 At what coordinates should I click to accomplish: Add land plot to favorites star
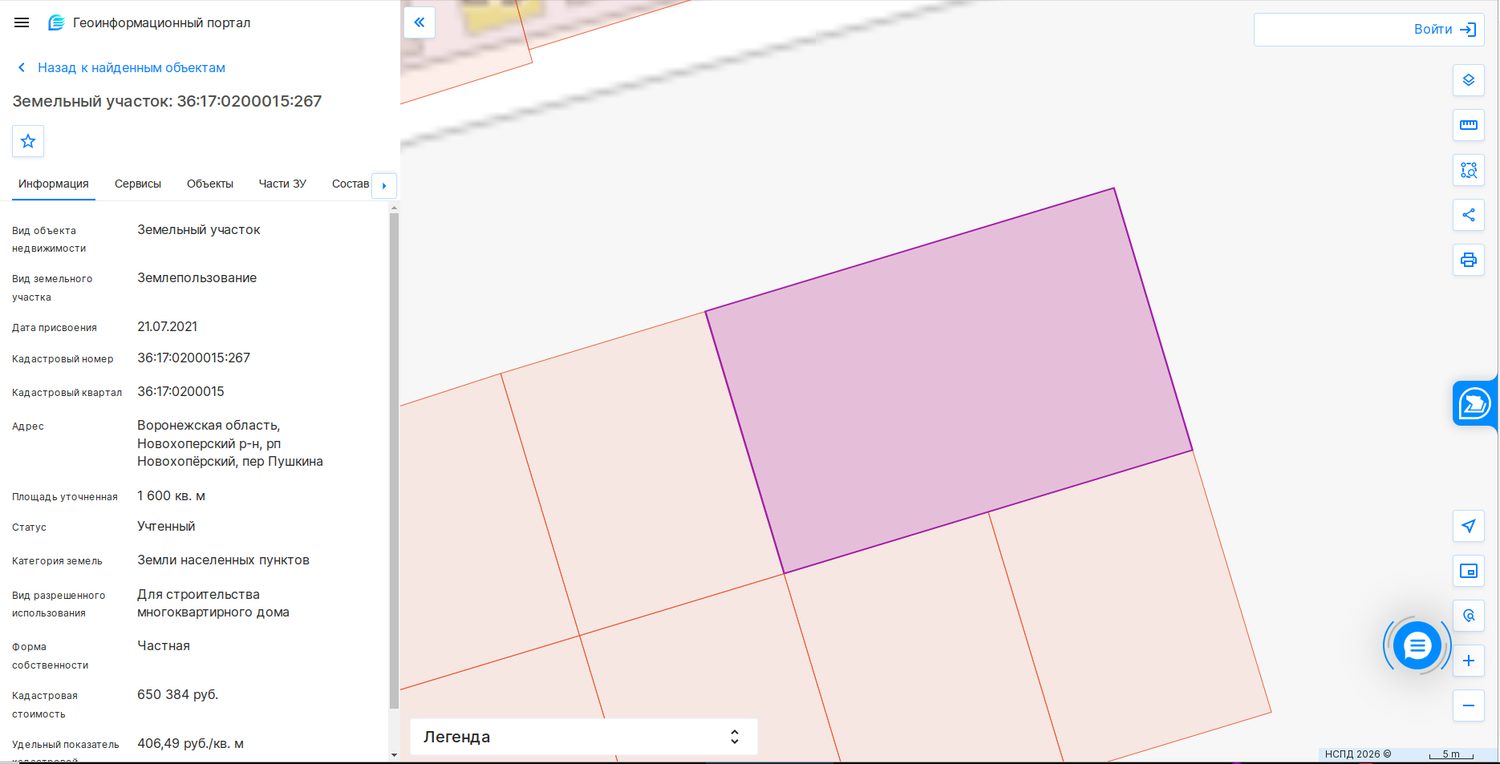(x=28, y=141)
